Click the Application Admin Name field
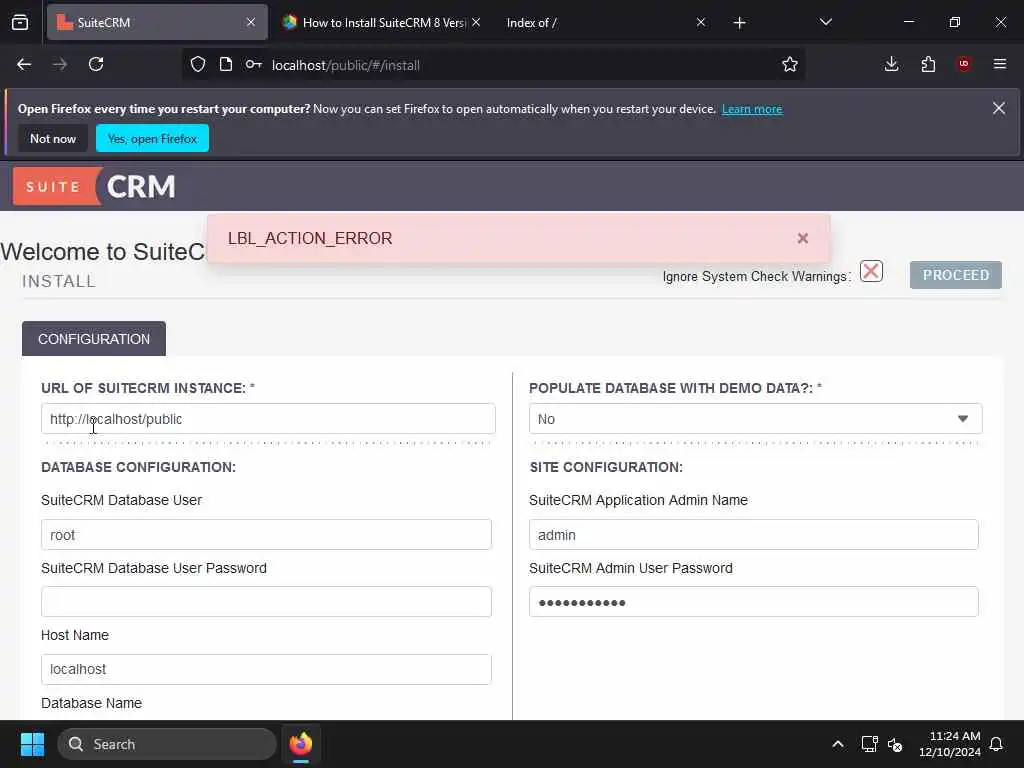1024x768 pixels. [754, 535]
